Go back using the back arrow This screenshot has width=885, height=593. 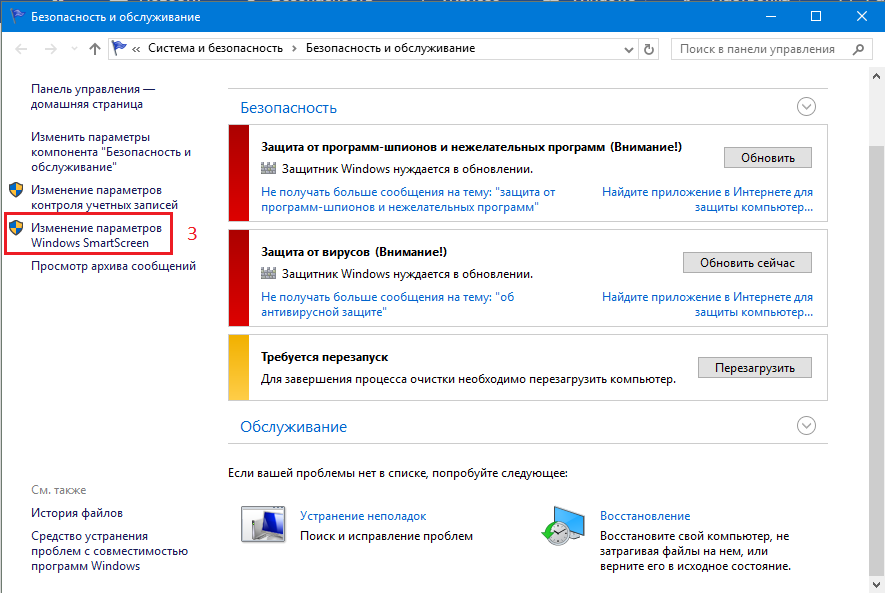coord(21,49)
